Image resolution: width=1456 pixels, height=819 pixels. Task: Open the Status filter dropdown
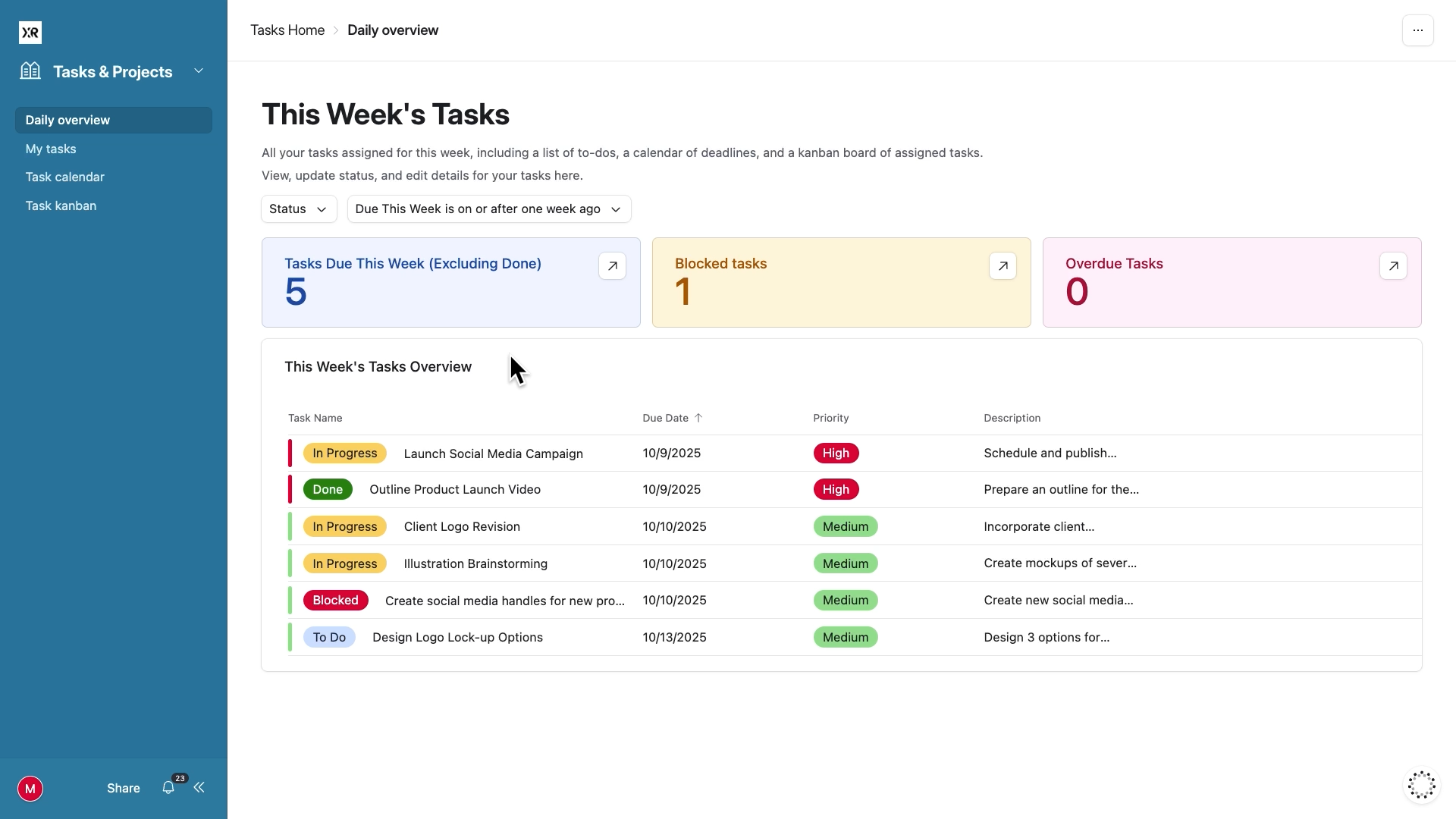coord(298,209)
